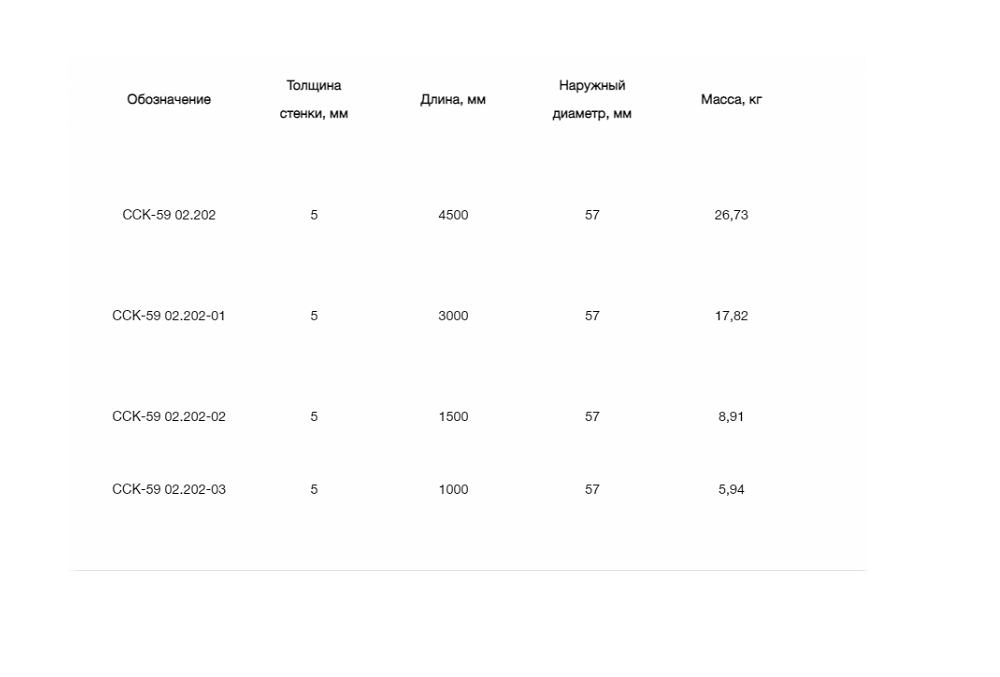Click diameter 57 in ССК-59 02.202-01 row
This screenshot has height=677, width=1000.
coord(592,316)
